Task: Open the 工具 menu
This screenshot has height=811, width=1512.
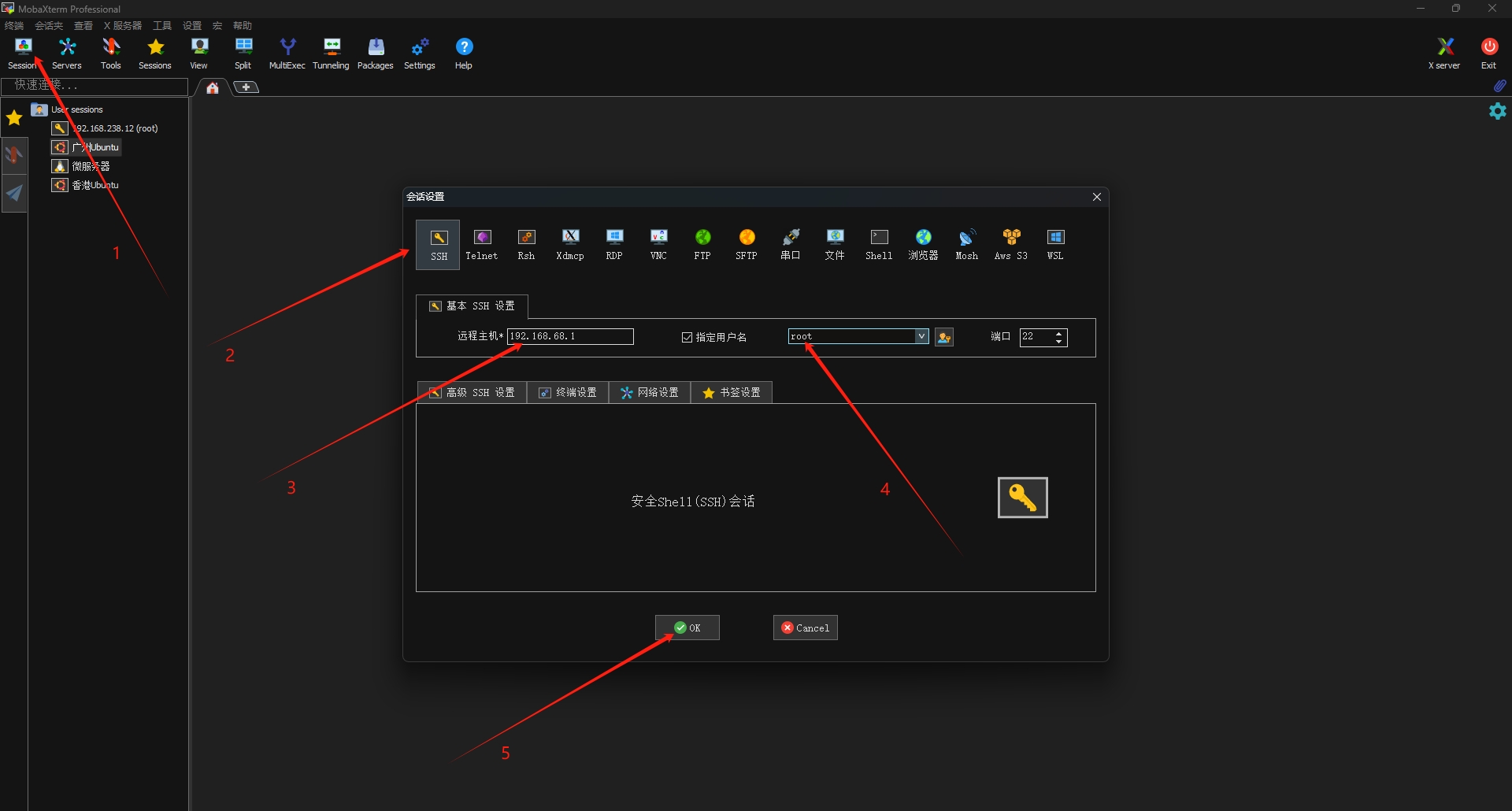Action: 162,26
